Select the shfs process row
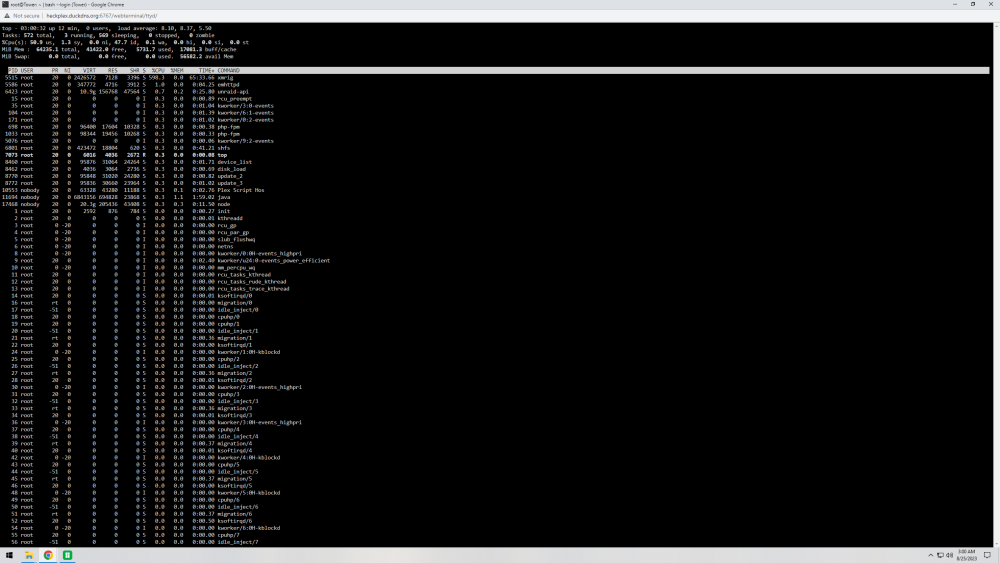The width and height of the screenshot is (1000, 563). tap(116, 148)
